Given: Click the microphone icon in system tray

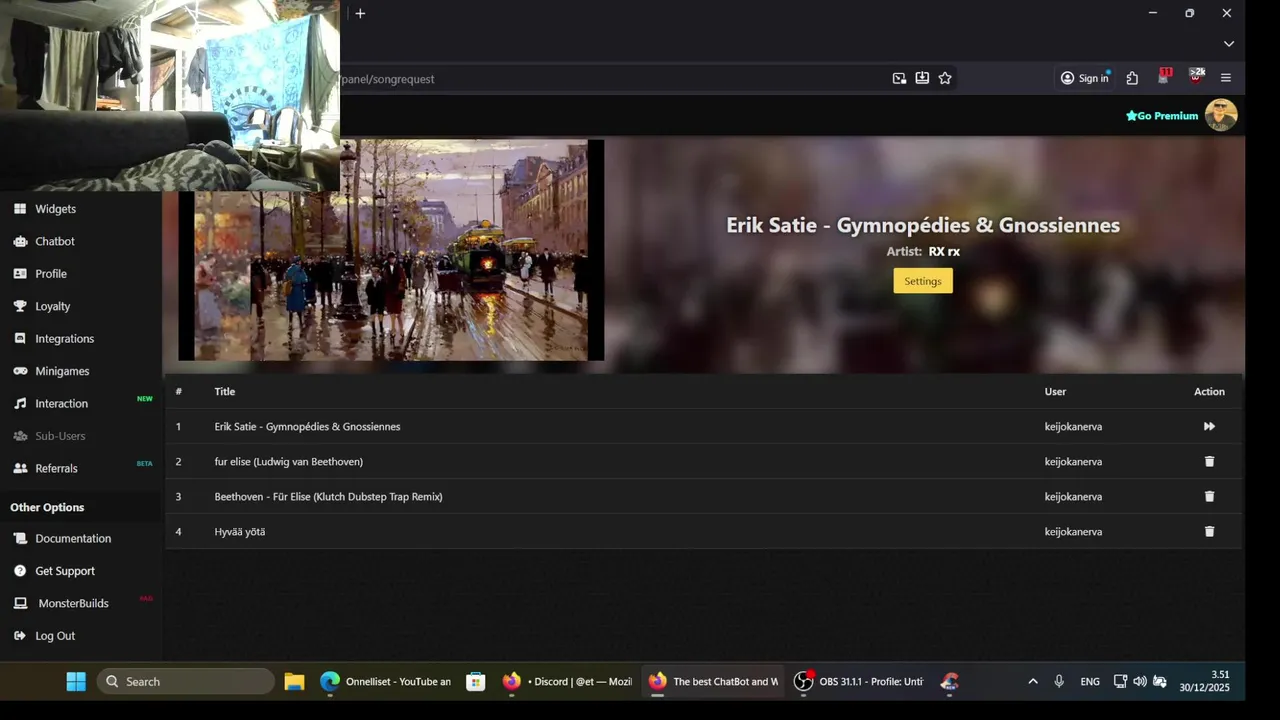Looking at the screenshot, I should 1059,681.
